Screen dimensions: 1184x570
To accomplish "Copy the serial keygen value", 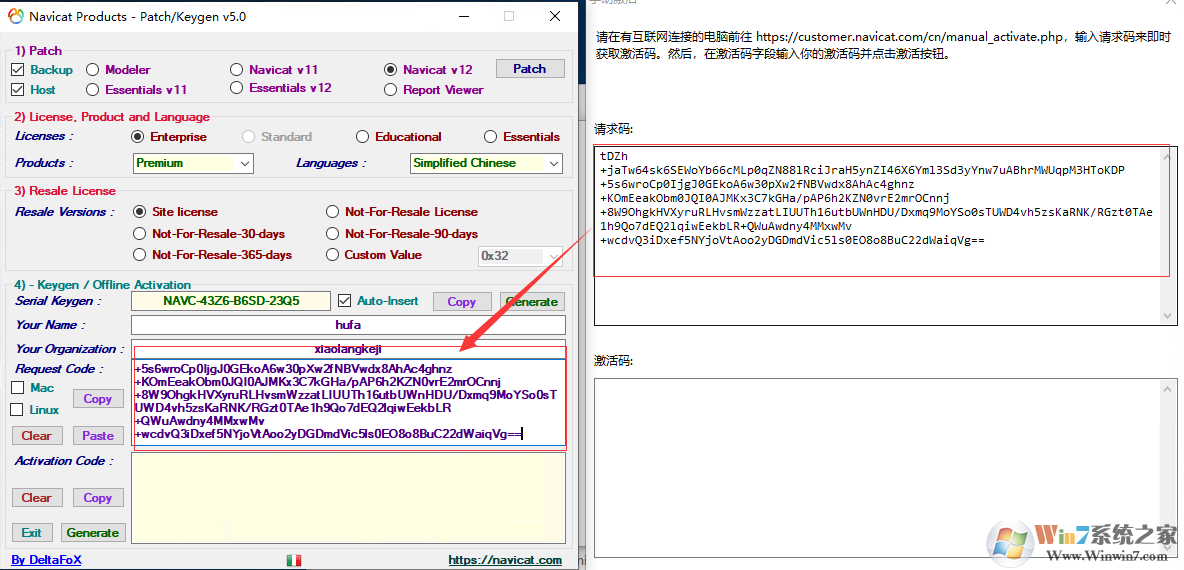I will pyautogui.click(x=461, y=301).
